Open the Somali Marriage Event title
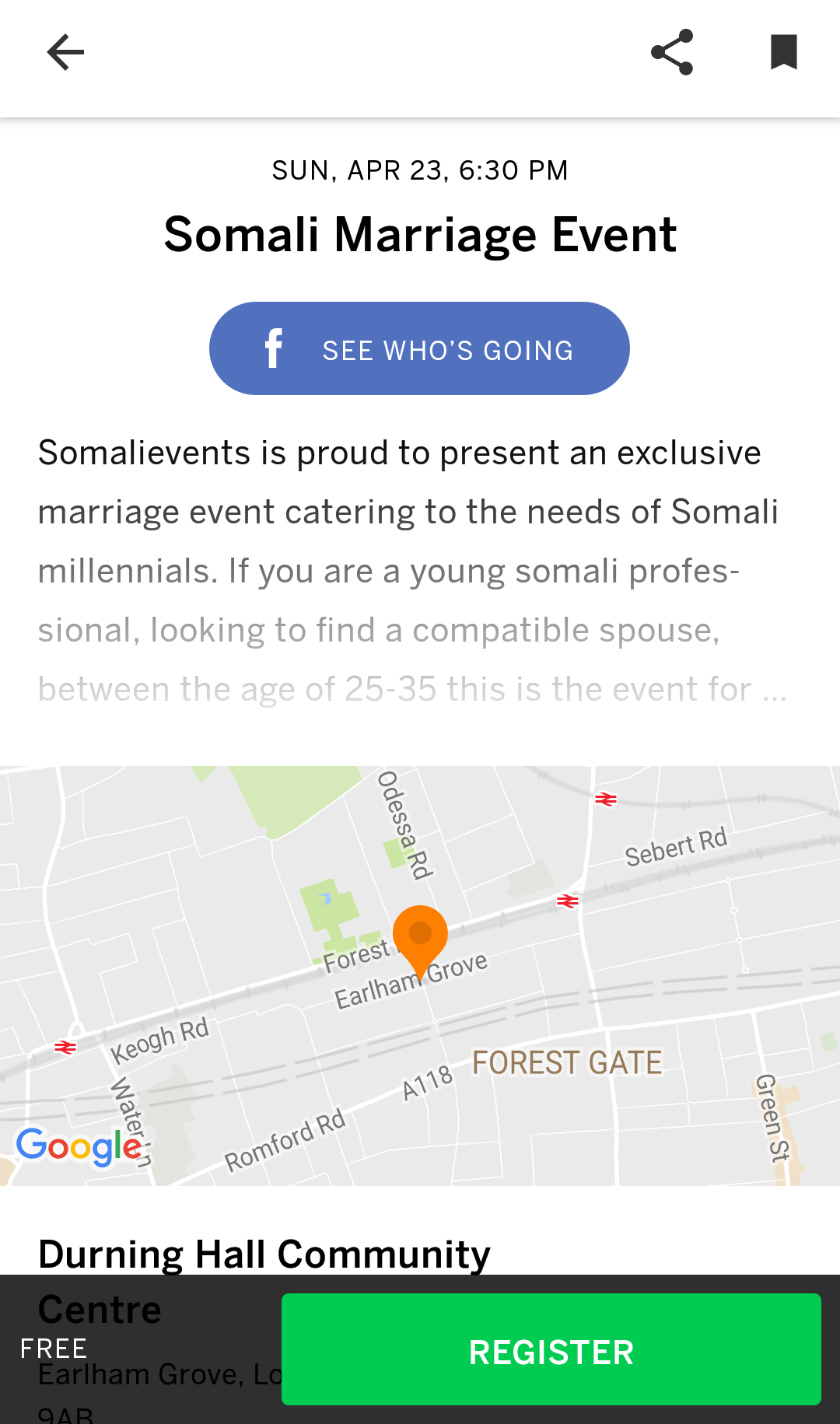Screen dimensions: 840x1424 tap(420, 234)
